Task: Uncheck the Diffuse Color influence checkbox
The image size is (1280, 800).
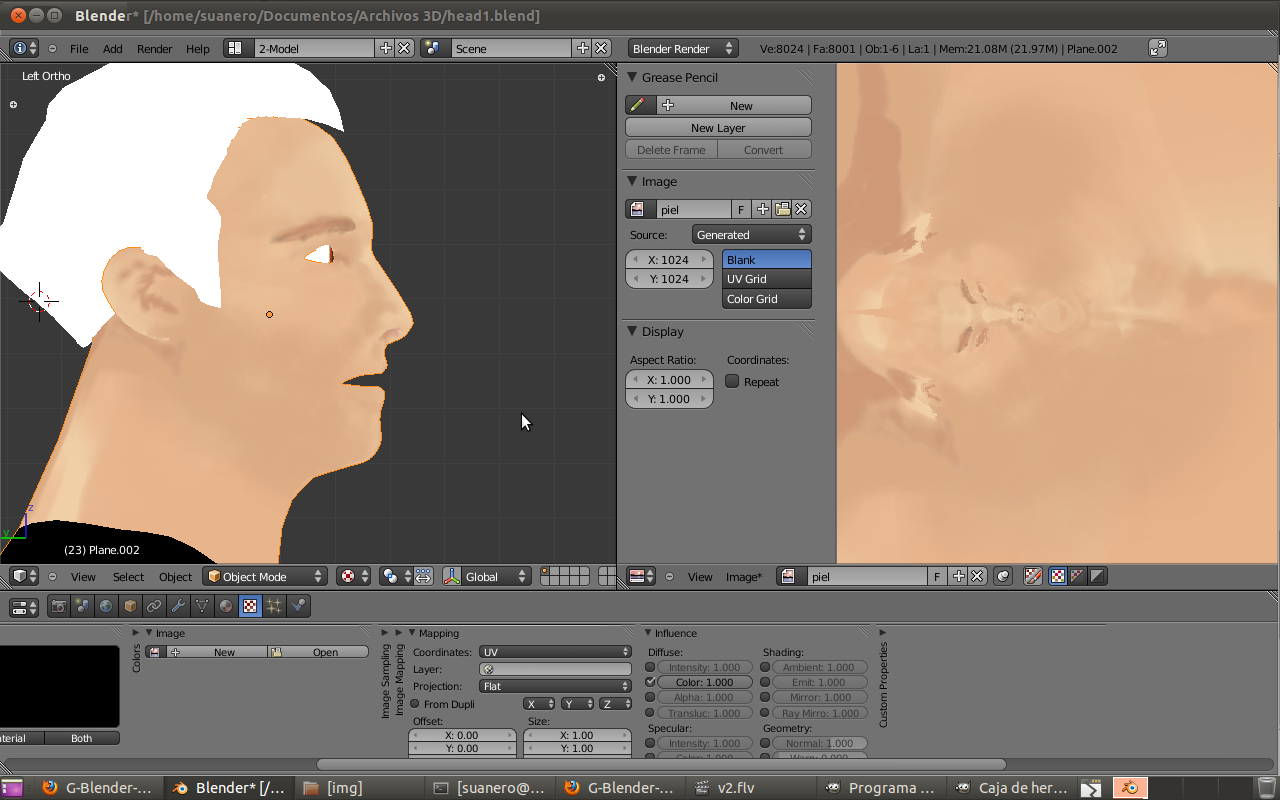Action: pyautogui.click(x=651, y=682)
